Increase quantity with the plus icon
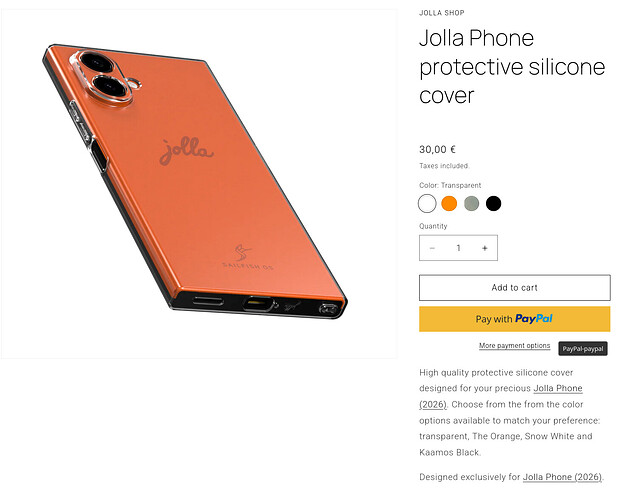Screen dimensions: 641x500 click(484, 248)
